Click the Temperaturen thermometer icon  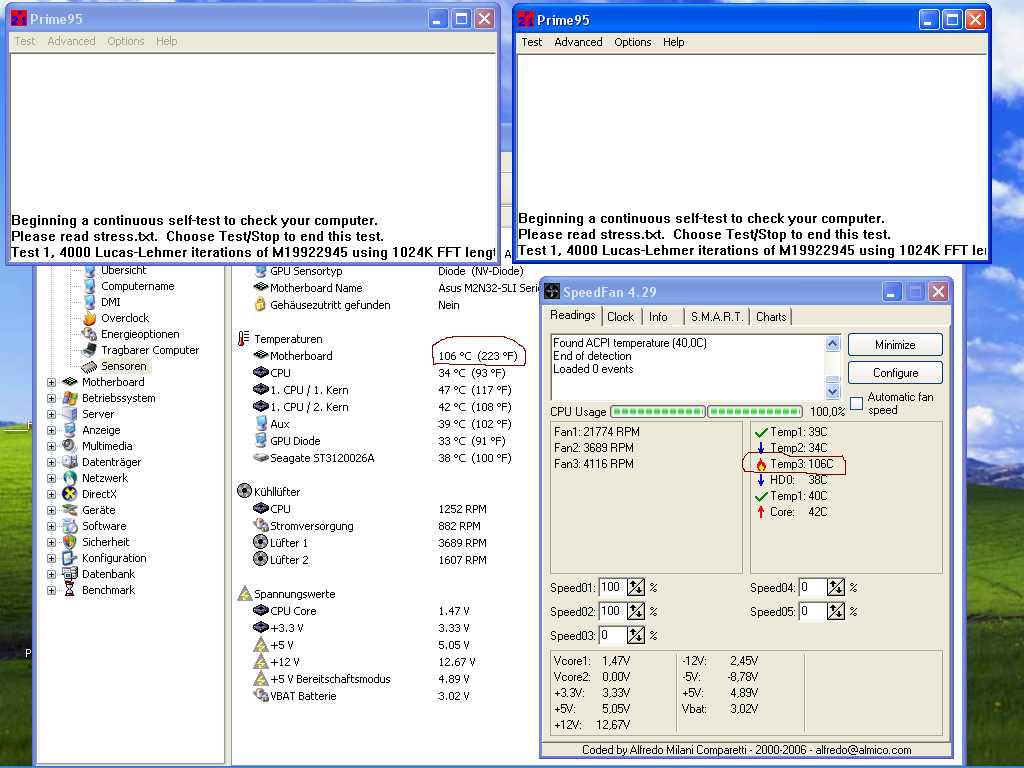click(244, 338)
